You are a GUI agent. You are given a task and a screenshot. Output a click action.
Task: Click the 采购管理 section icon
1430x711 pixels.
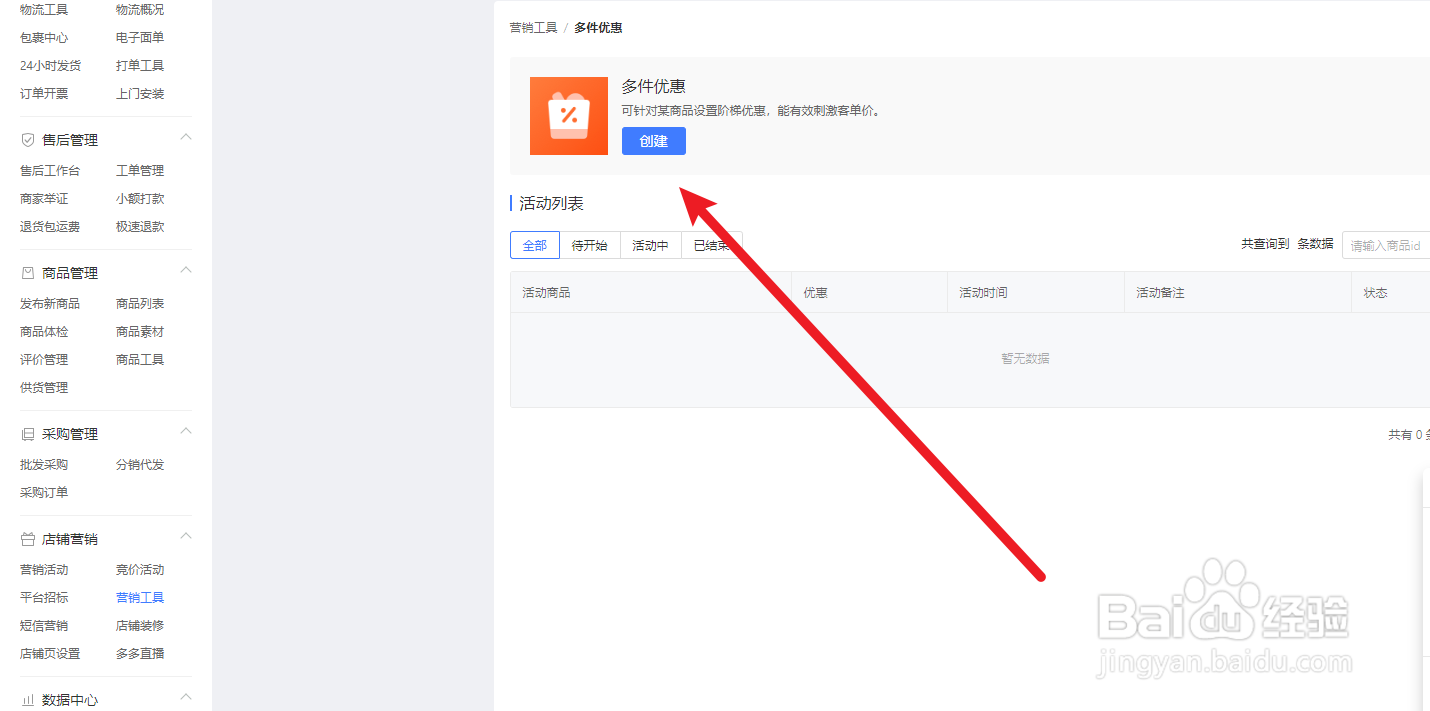click(27, 433)
